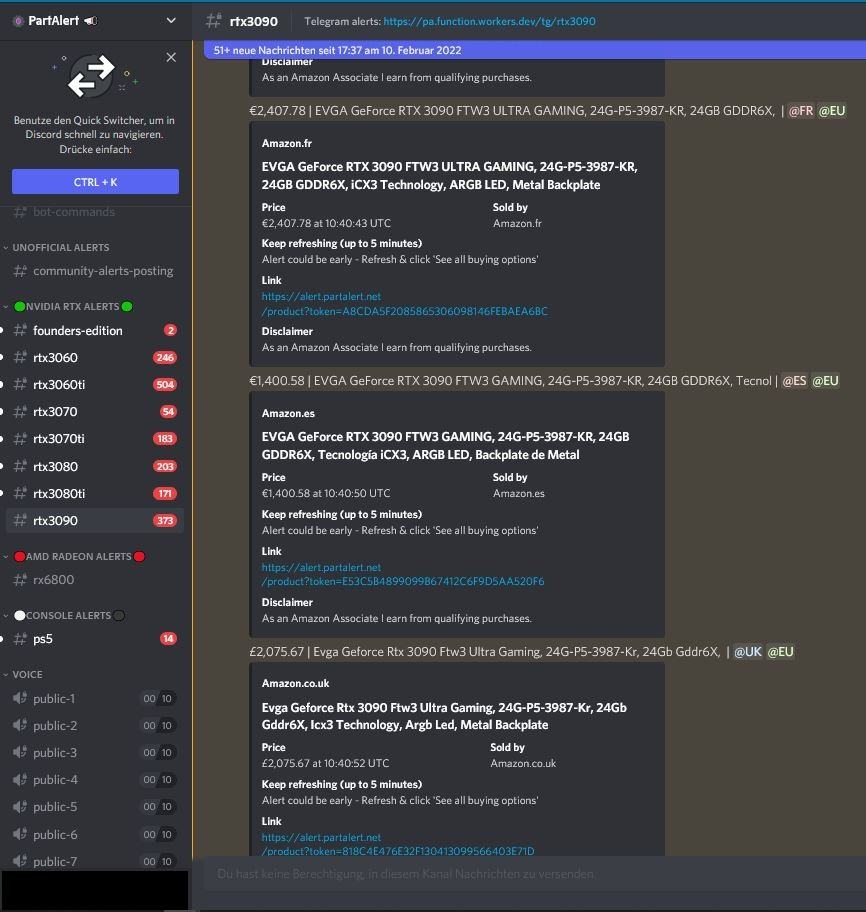The image size is (866, 912).
Task: Open the community-alerts-posting channel
Action: (95, 270)
